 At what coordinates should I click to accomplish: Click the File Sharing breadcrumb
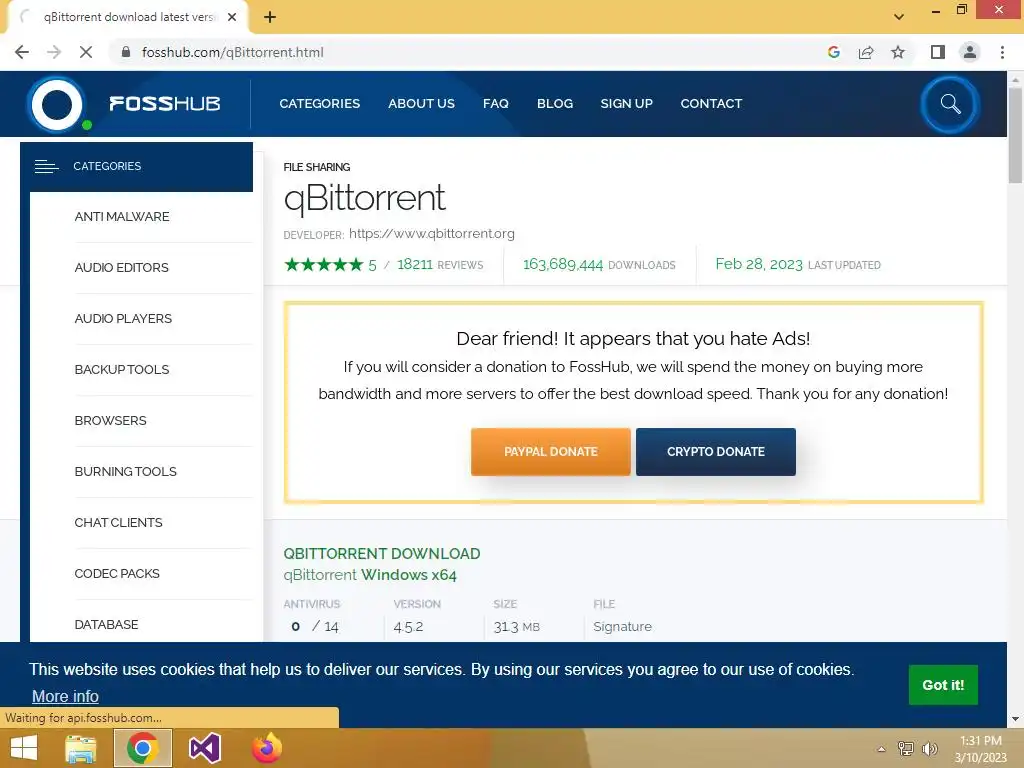pos(317,167)
